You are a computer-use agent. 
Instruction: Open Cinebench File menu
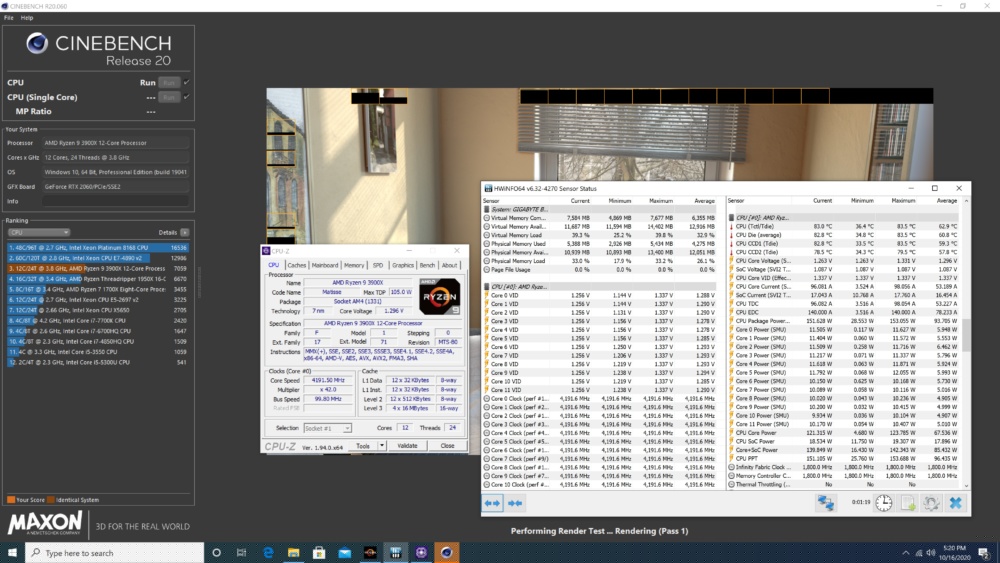(x=8, y=18)
